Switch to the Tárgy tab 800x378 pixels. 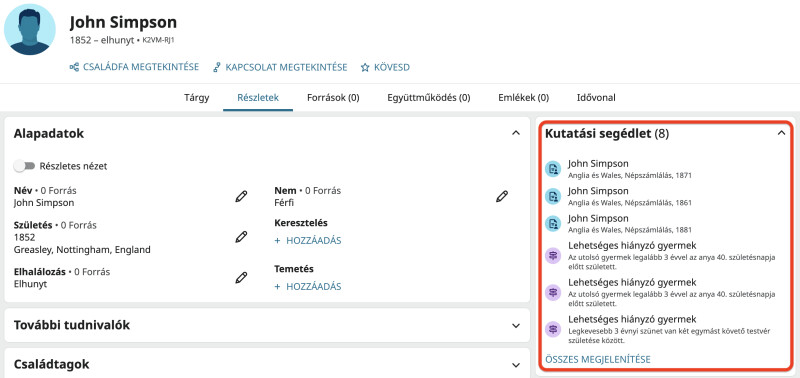pyautogui.click(x=196, y=97)
